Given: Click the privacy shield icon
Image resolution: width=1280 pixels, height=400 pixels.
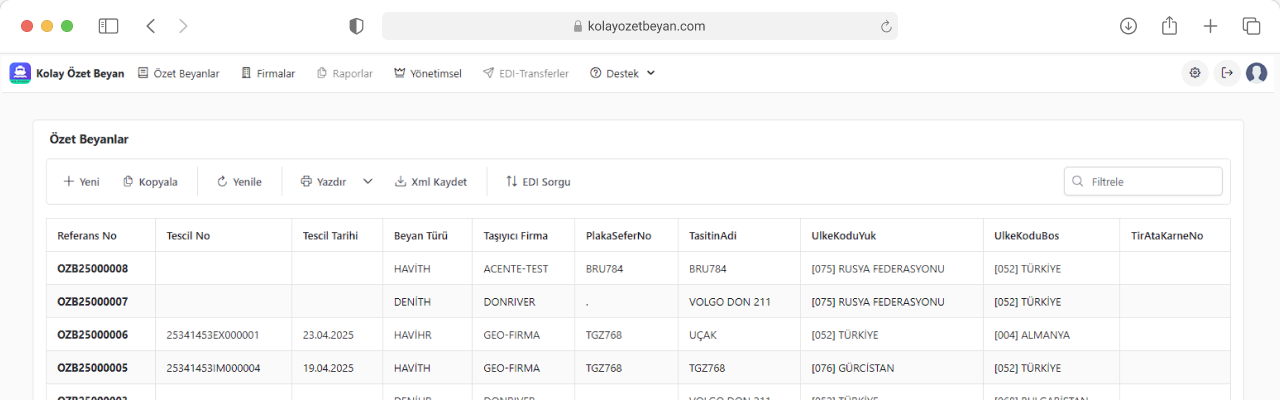Looking at the screenshot, I should coord(356,27).
